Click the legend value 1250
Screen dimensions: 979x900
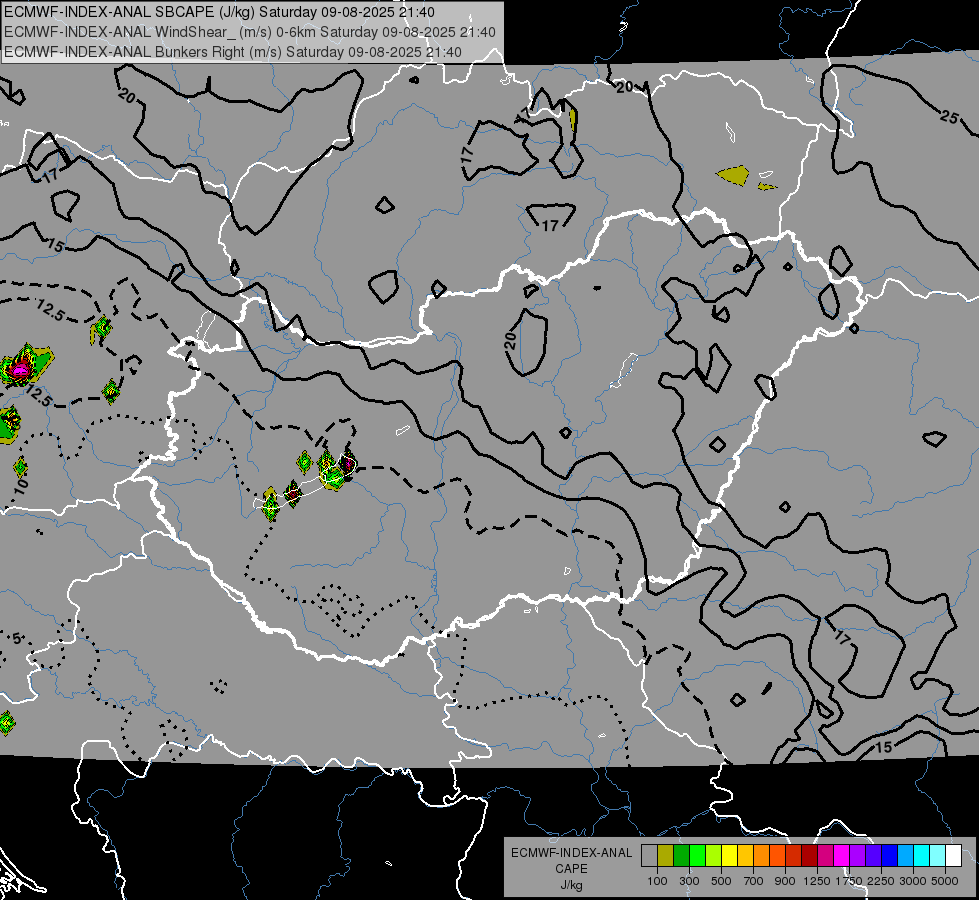[817, 881]
